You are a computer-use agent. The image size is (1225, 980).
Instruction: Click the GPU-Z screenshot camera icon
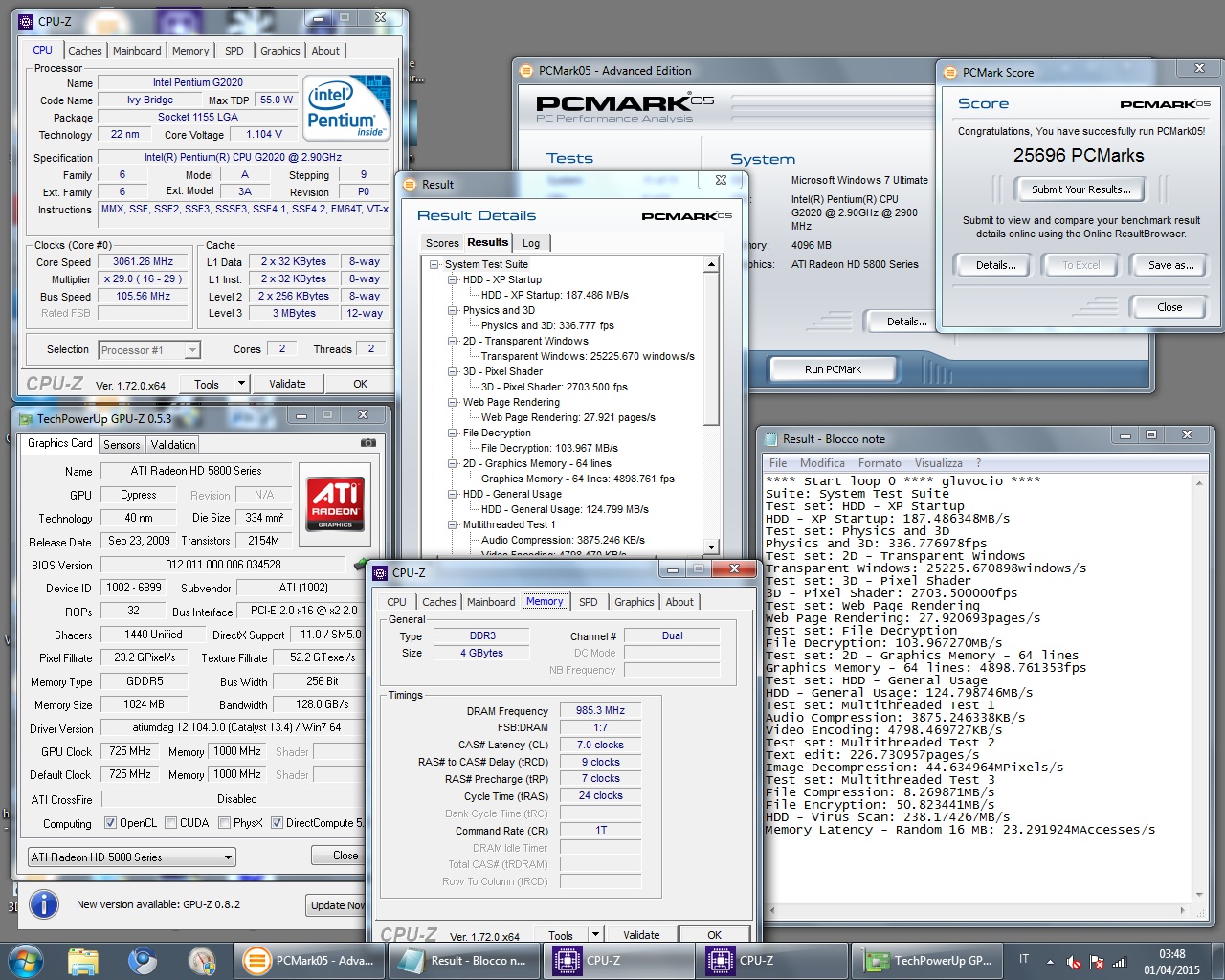click(367, 443)
